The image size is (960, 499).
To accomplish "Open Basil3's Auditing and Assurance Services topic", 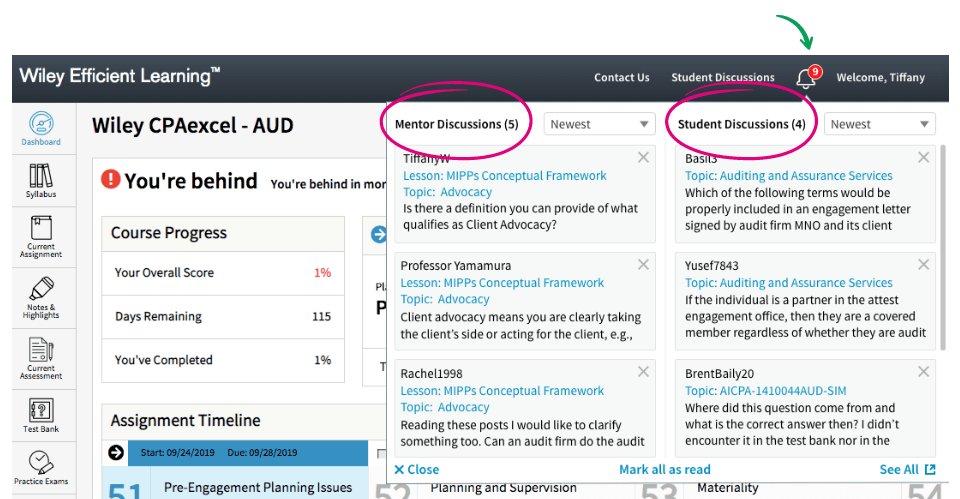I will point(789,176).
